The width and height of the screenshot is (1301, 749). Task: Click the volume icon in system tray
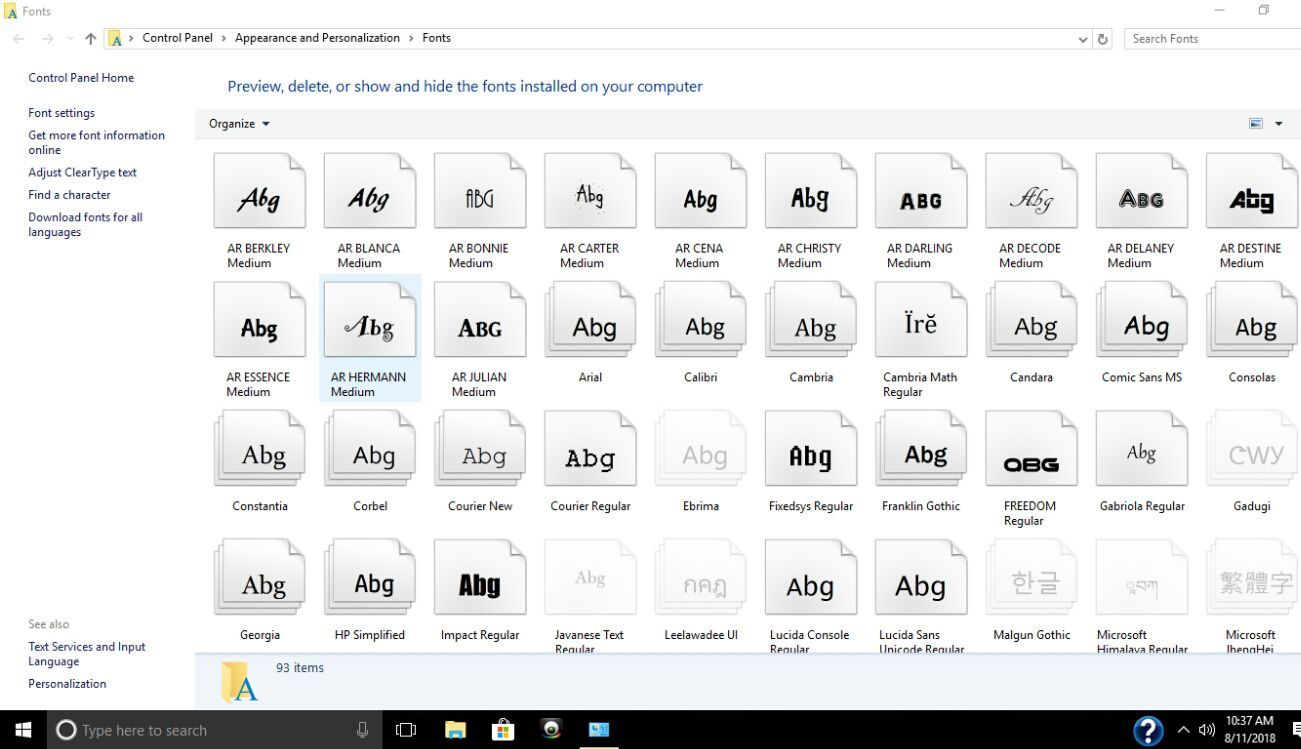(1209, 730)
